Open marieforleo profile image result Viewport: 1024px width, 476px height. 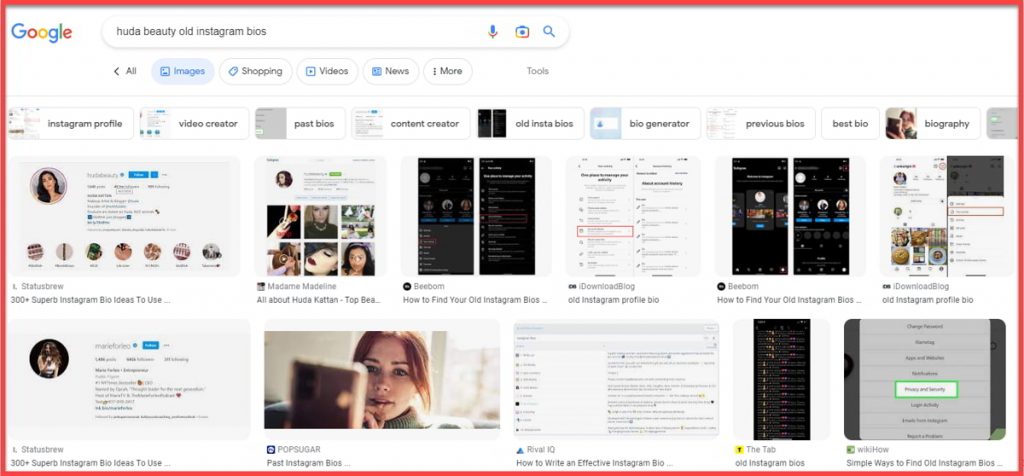[x=129, y=379]
